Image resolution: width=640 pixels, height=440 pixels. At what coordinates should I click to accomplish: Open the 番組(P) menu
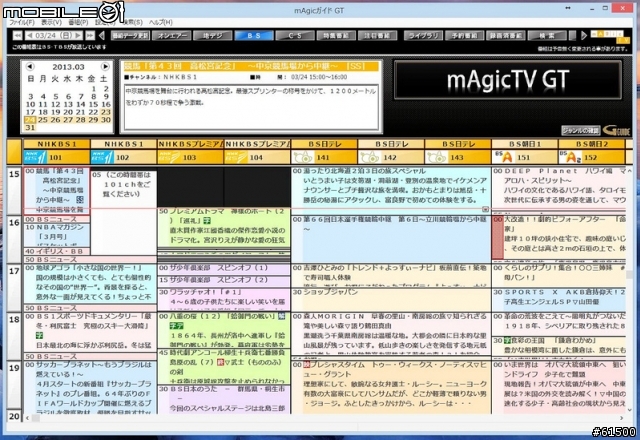click(x=78, y=22)
